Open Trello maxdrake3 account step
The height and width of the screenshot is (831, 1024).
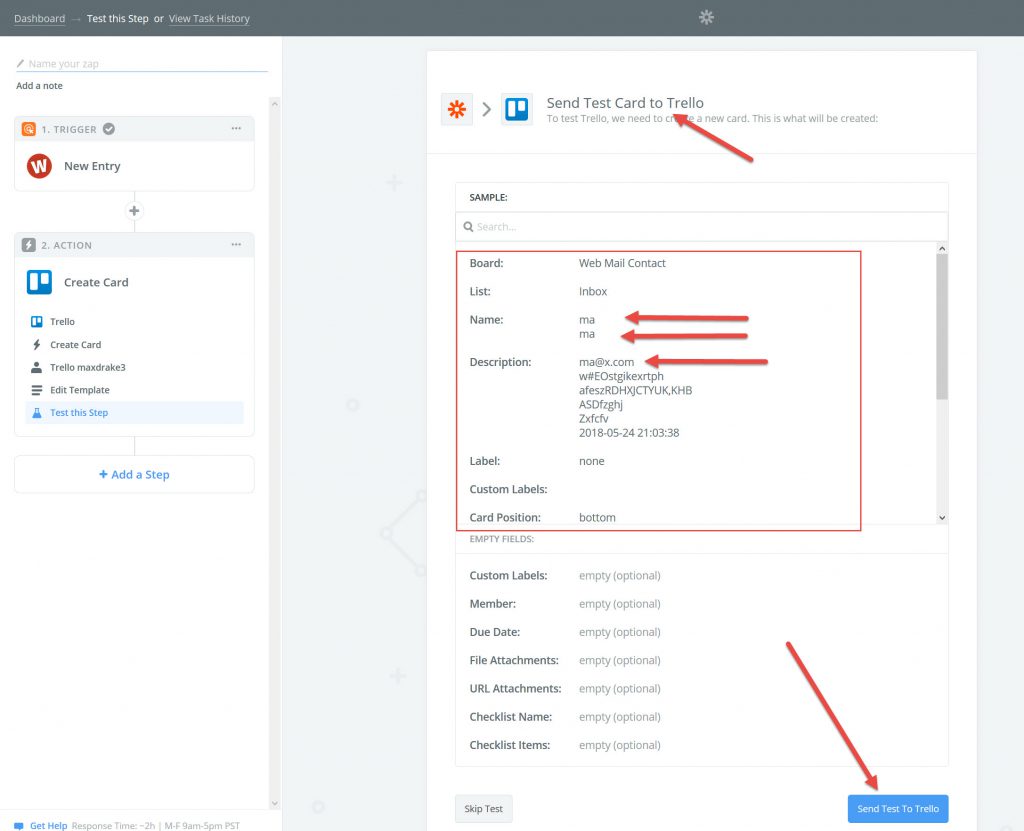click(x=87, y=367)
